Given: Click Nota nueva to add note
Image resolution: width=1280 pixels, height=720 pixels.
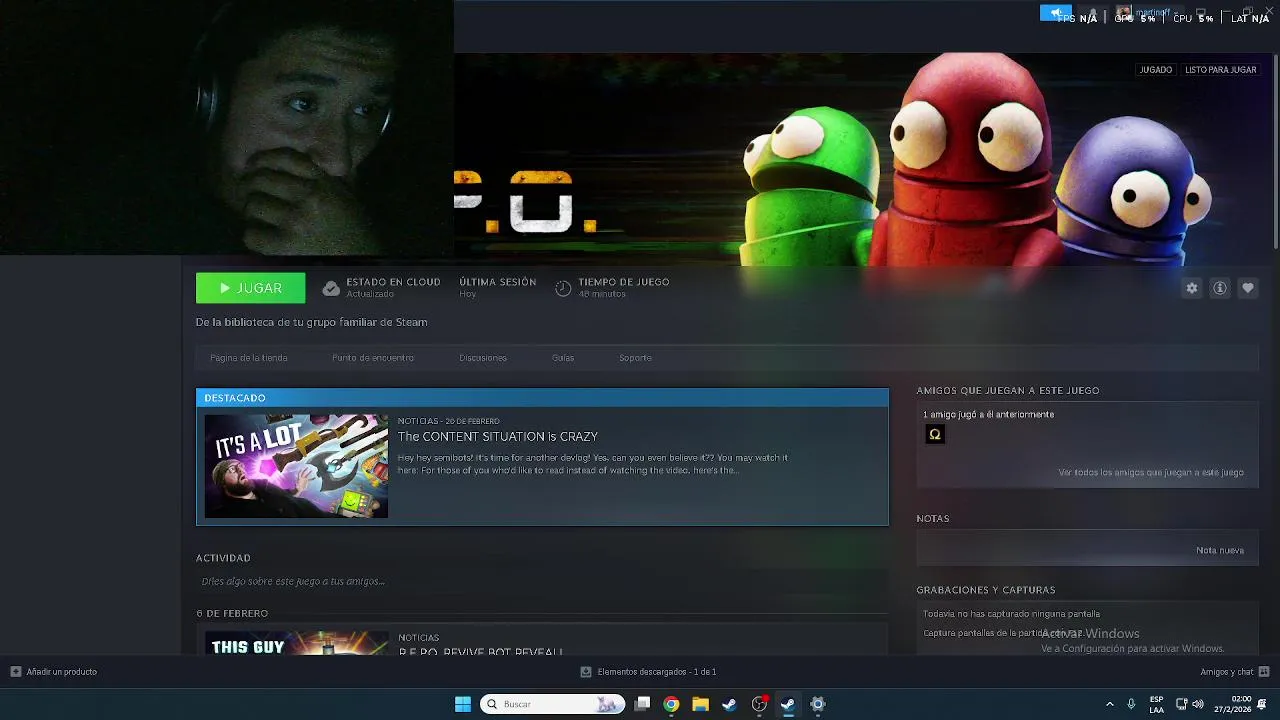Looking at the screenshot, I should 1220,550.
